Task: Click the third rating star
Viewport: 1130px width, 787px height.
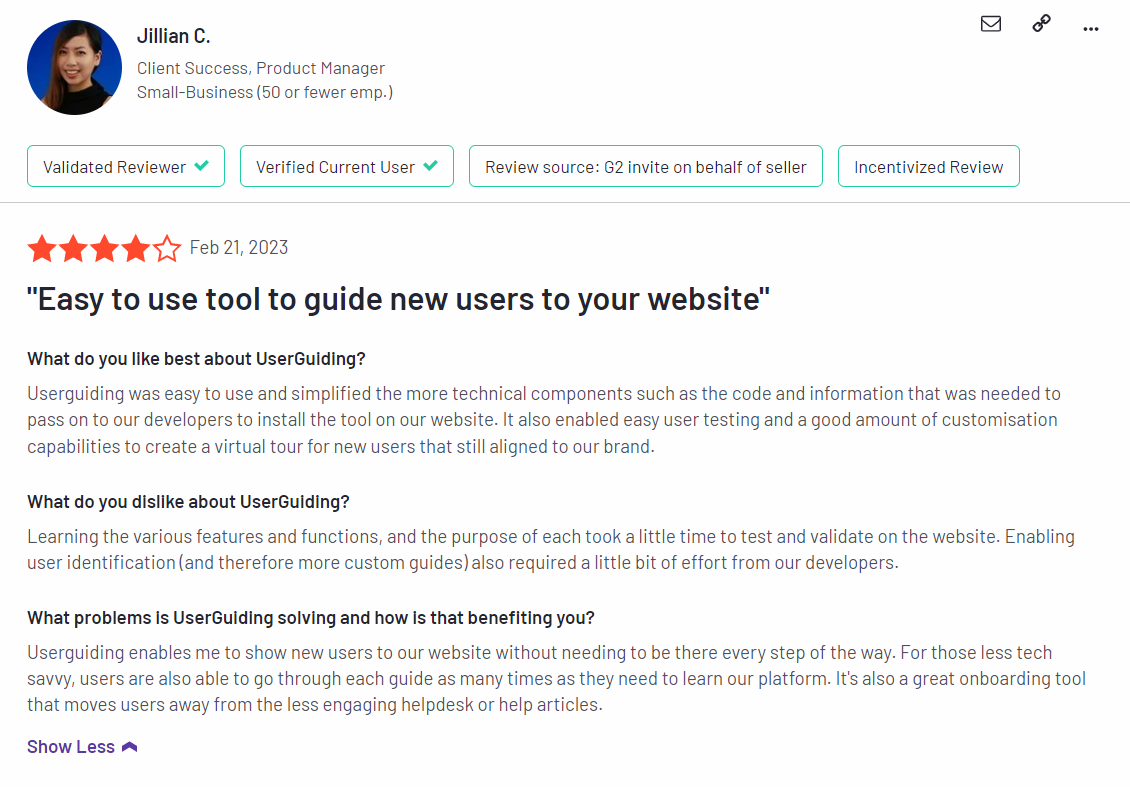Action: pos(104,248)
